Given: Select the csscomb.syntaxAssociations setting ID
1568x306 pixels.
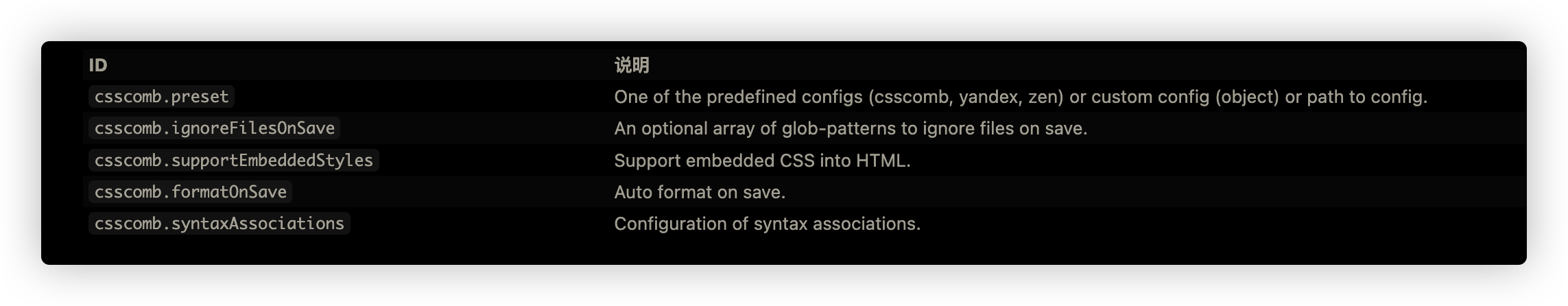Looking at the screenshot, I should (219, 224).
